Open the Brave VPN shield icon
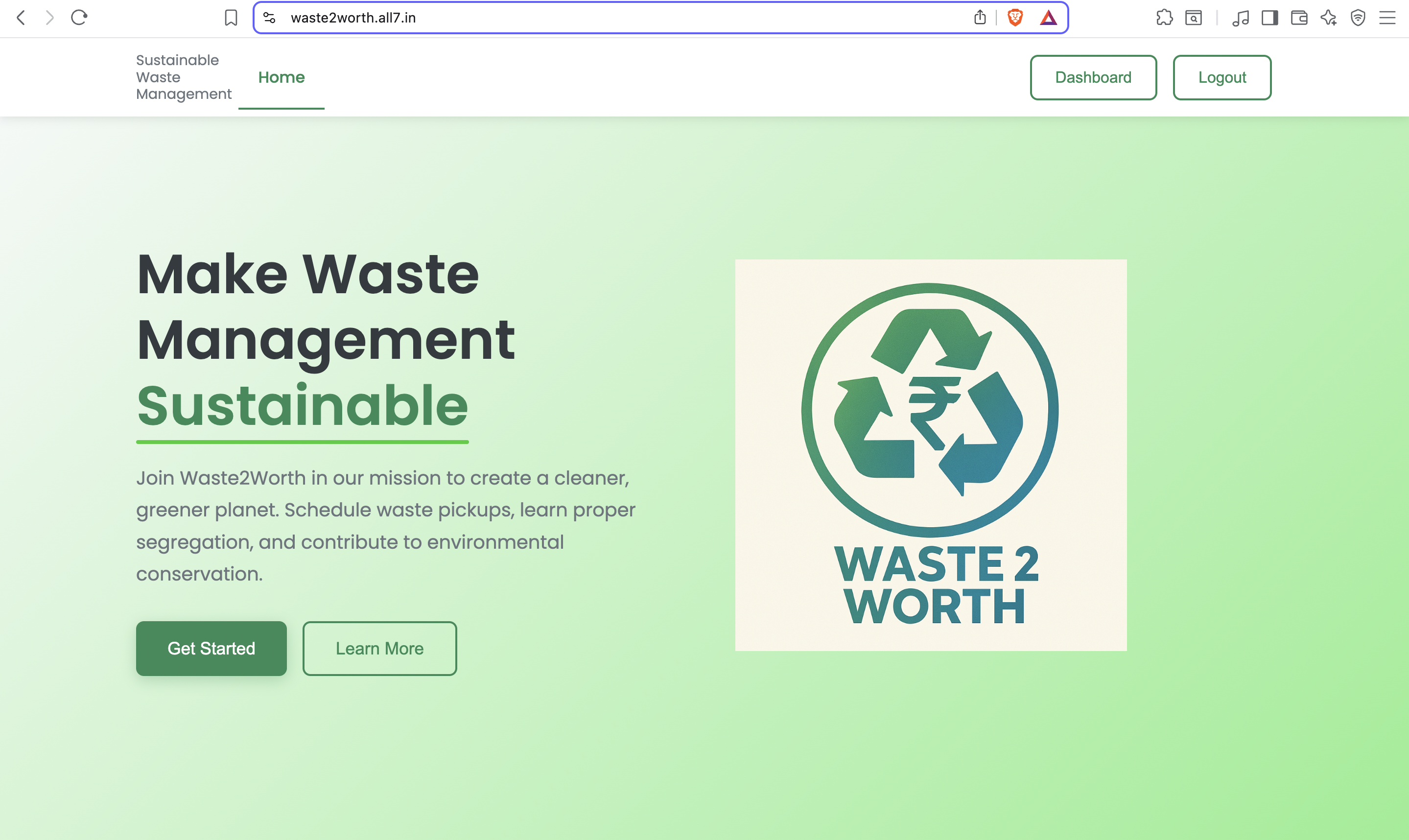 (1358, 18)
